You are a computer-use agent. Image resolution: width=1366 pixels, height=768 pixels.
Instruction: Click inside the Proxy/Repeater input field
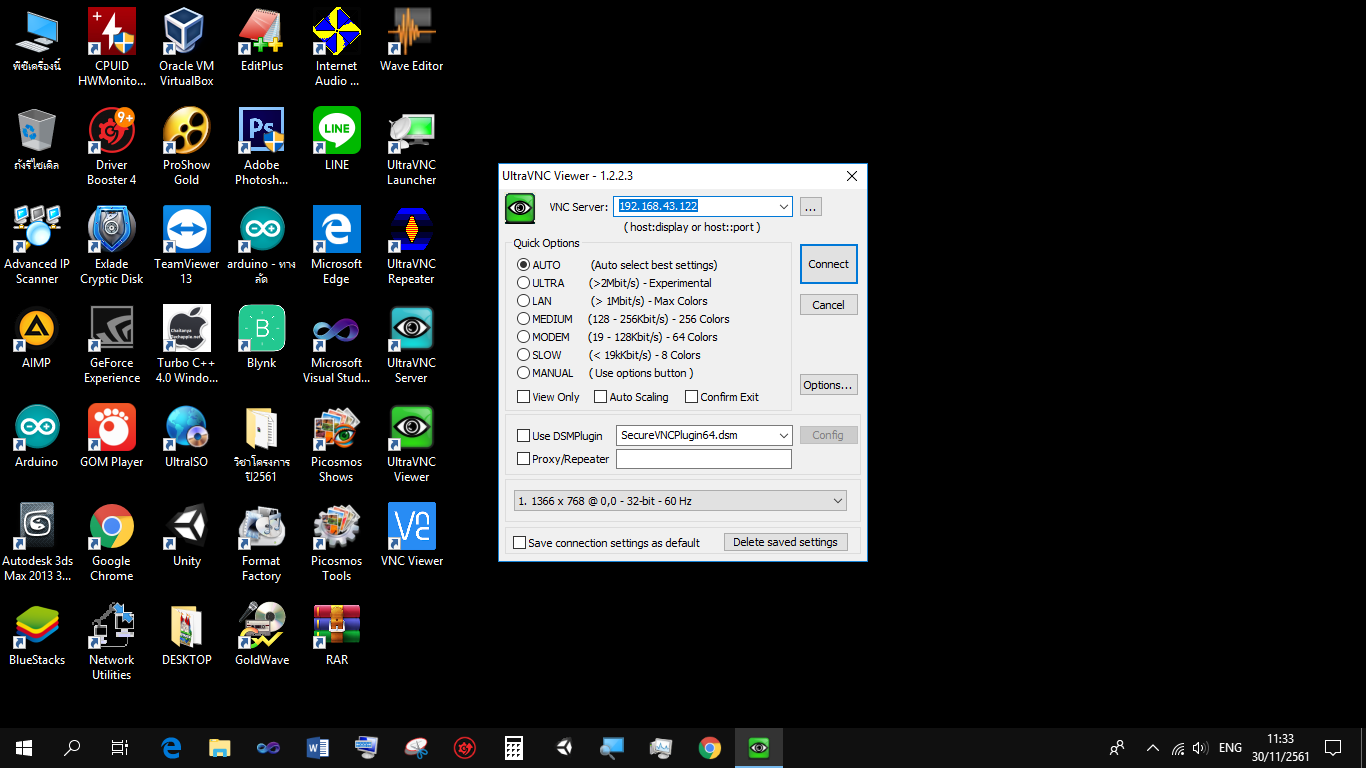tap(703, 458)
